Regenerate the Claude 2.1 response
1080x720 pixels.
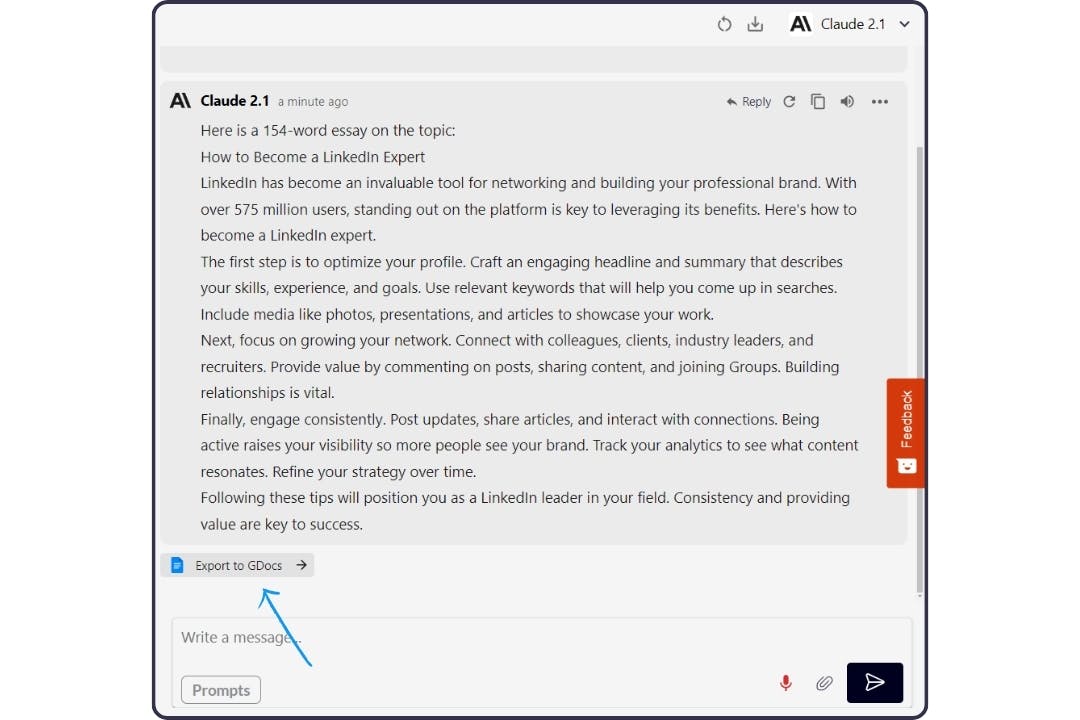[789, 102]
